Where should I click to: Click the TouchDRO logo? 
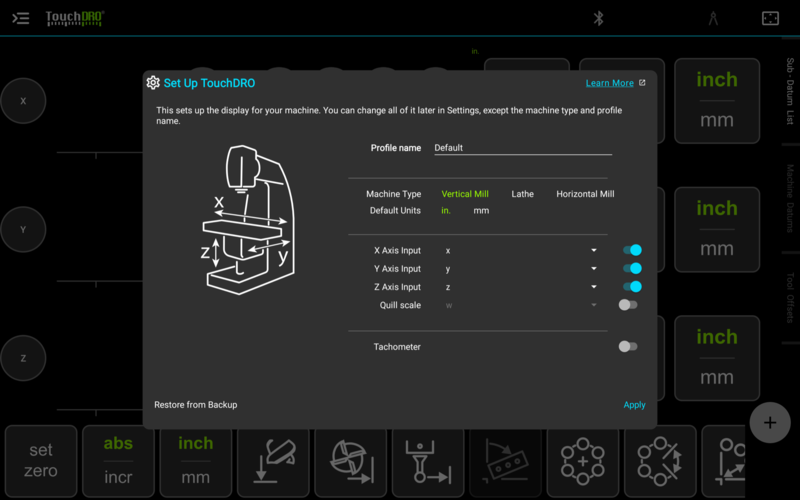[x=74, y=18]
